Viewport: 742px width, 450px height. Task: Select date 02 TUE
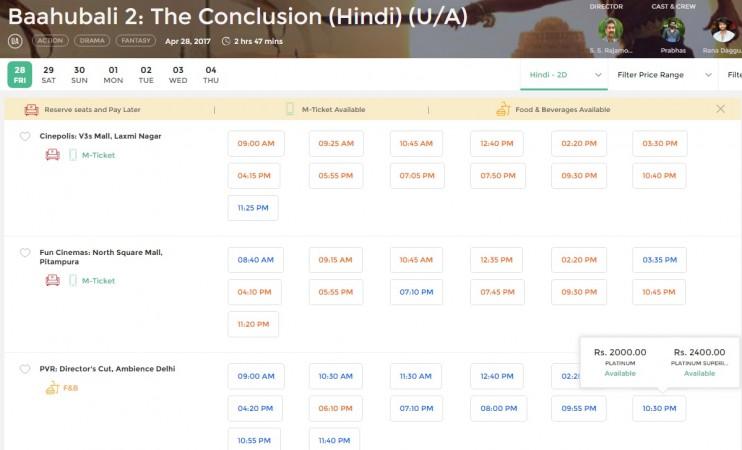point(146,75)
